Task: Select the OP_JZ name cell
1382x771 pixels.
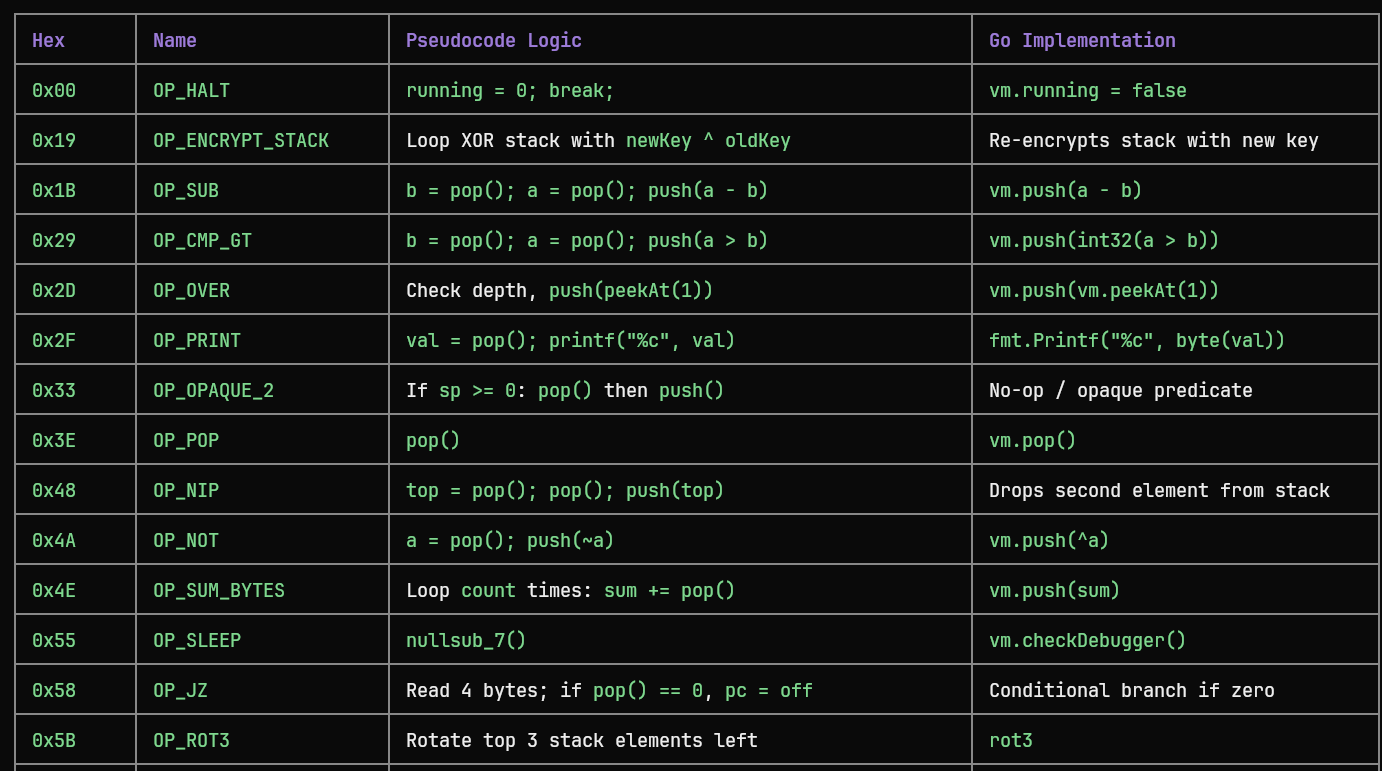Action: pyautogui.click(x=263, y=690)
